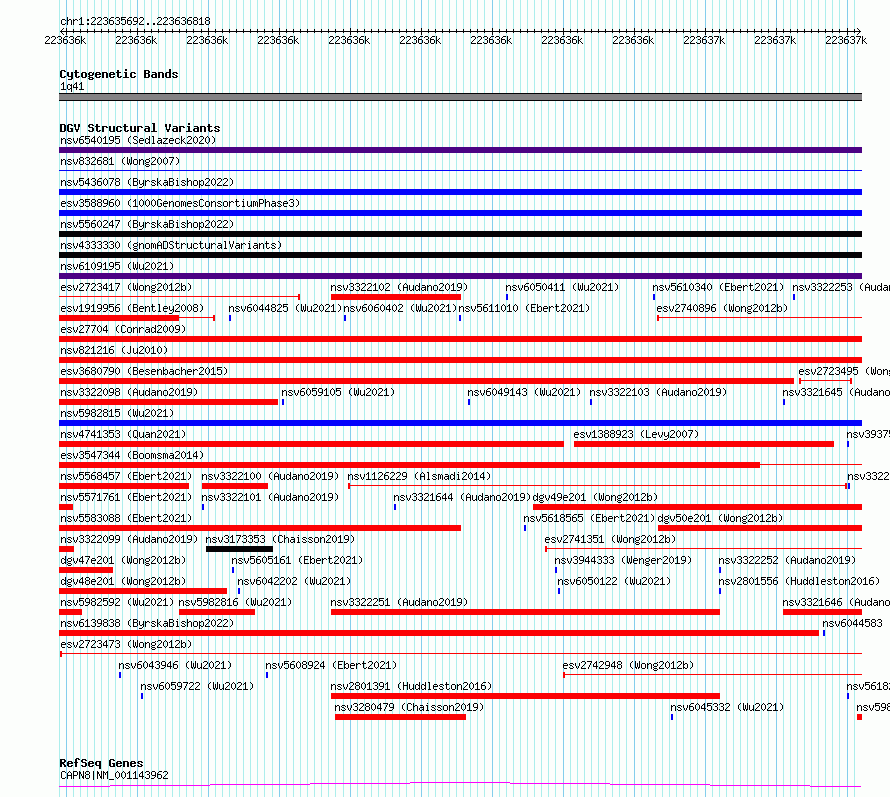This screenshot has height=797, width=890.
Task: Click esv2742948 (Wong2012b) label
Action: point(628,665)
